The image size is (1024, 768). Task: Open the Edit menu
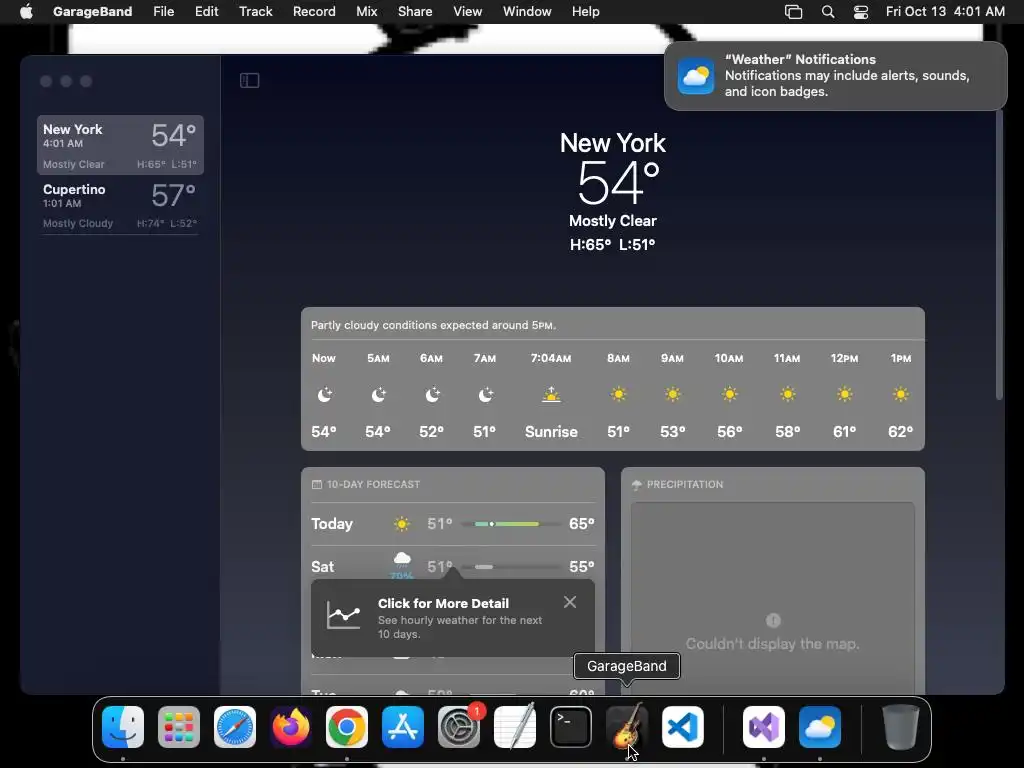[x=206, y=11]
